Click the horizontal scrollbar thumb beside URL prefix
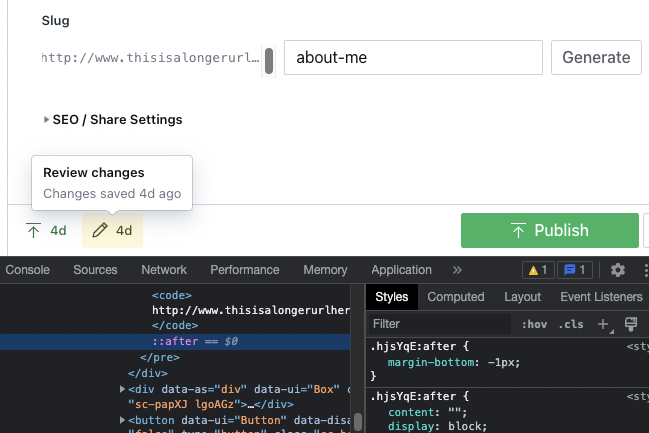 click(269, 61)
